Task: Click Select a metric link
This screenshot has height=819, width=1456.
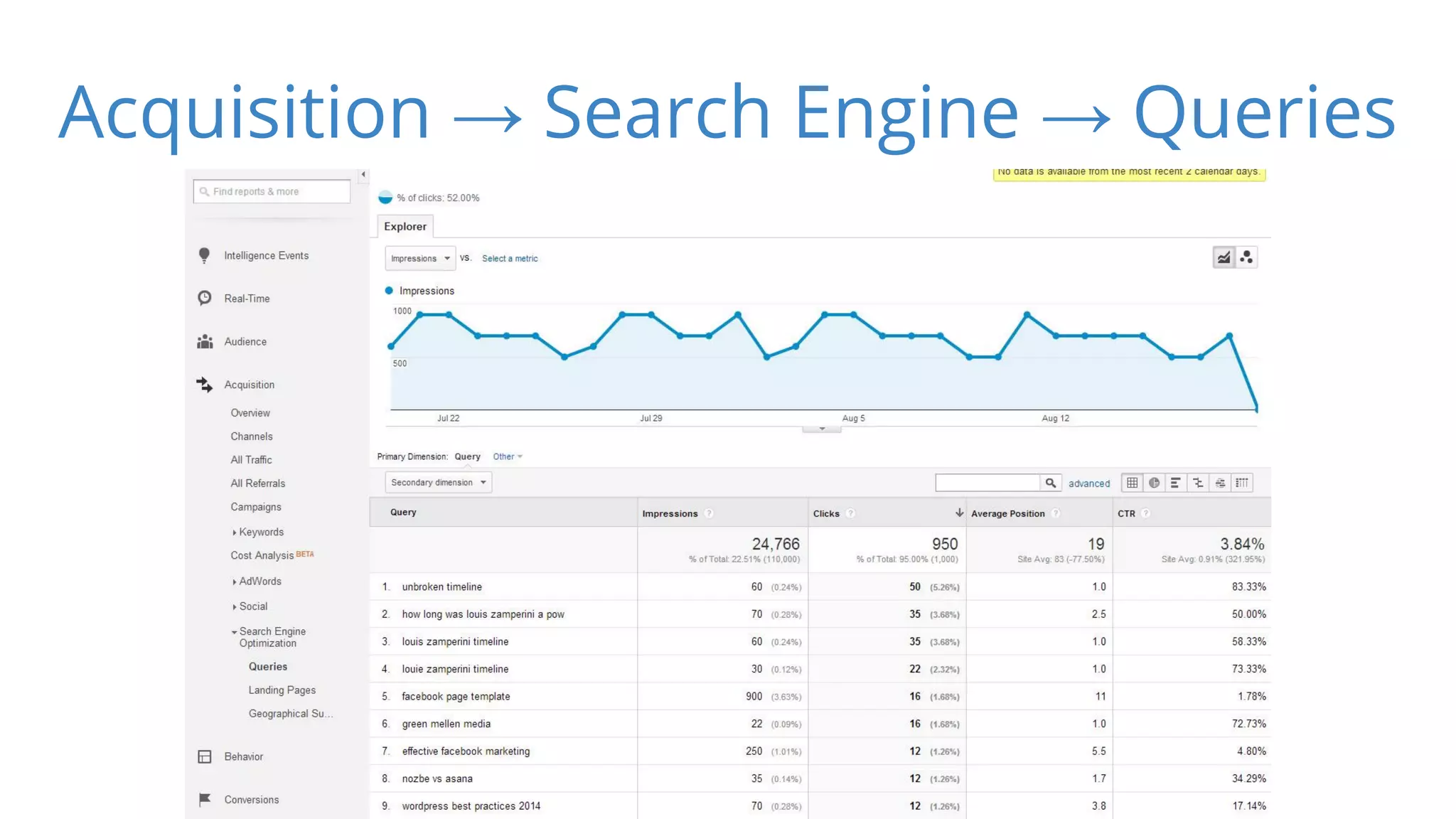Action: [x=510, y=258]
